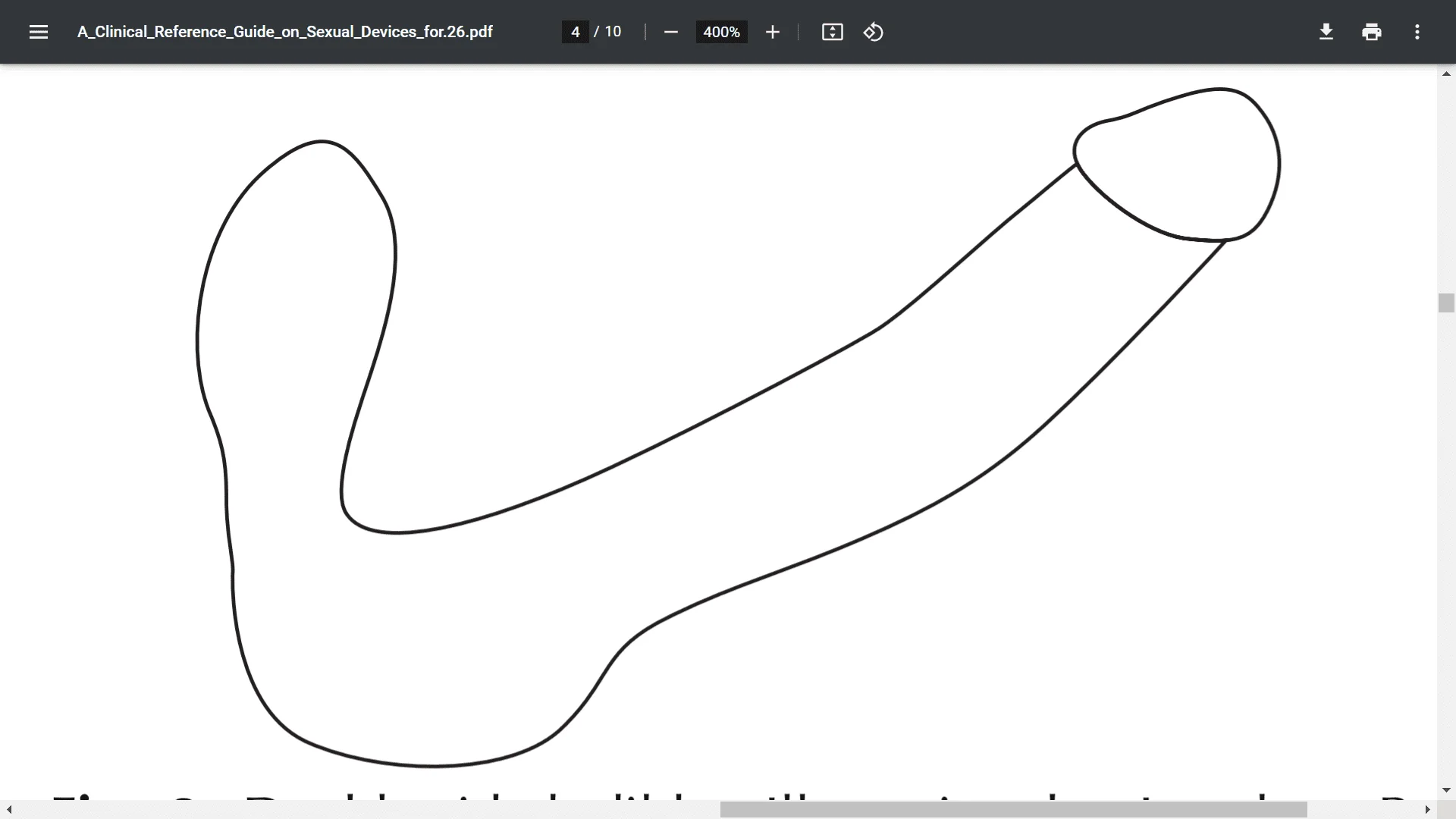Download the PDF file
Screen dimensions: 1456x819
(1326, 32)
